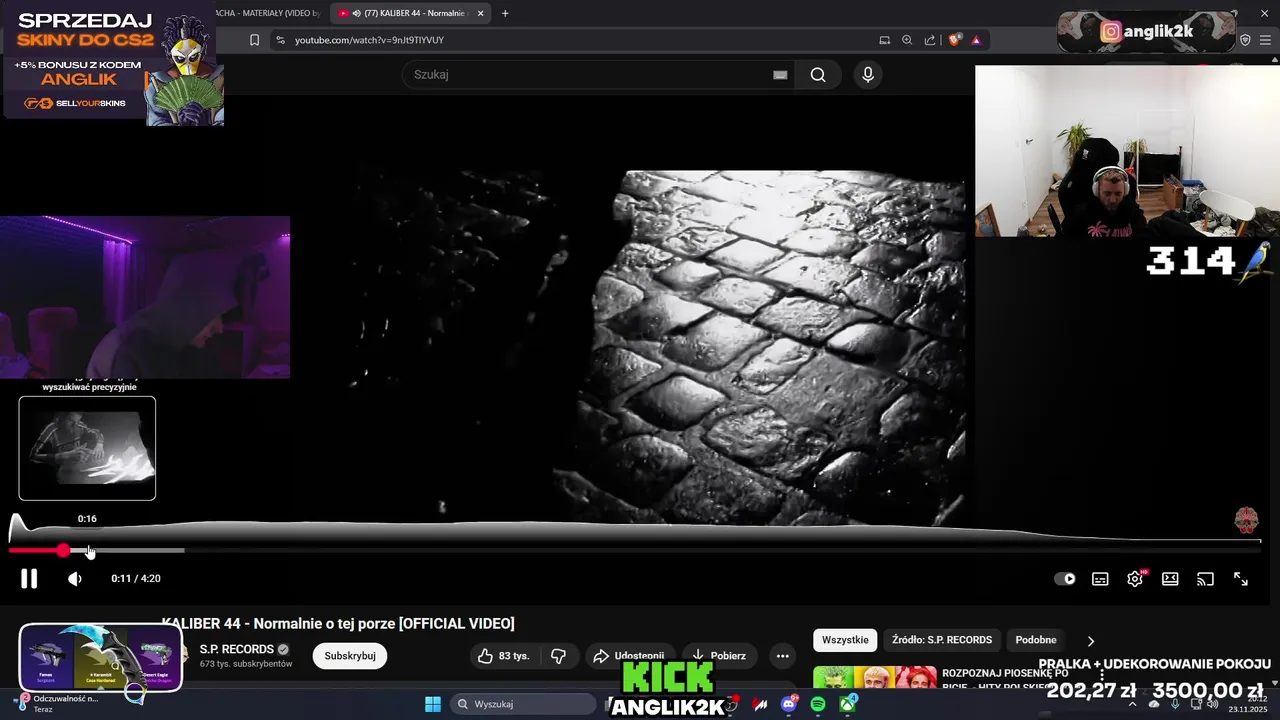The image size is (1280, 720).
Task: Open ROZPOZNAJ PIOSENKĘ suggested video thumbnail
Action: click(x=875, y=678)
